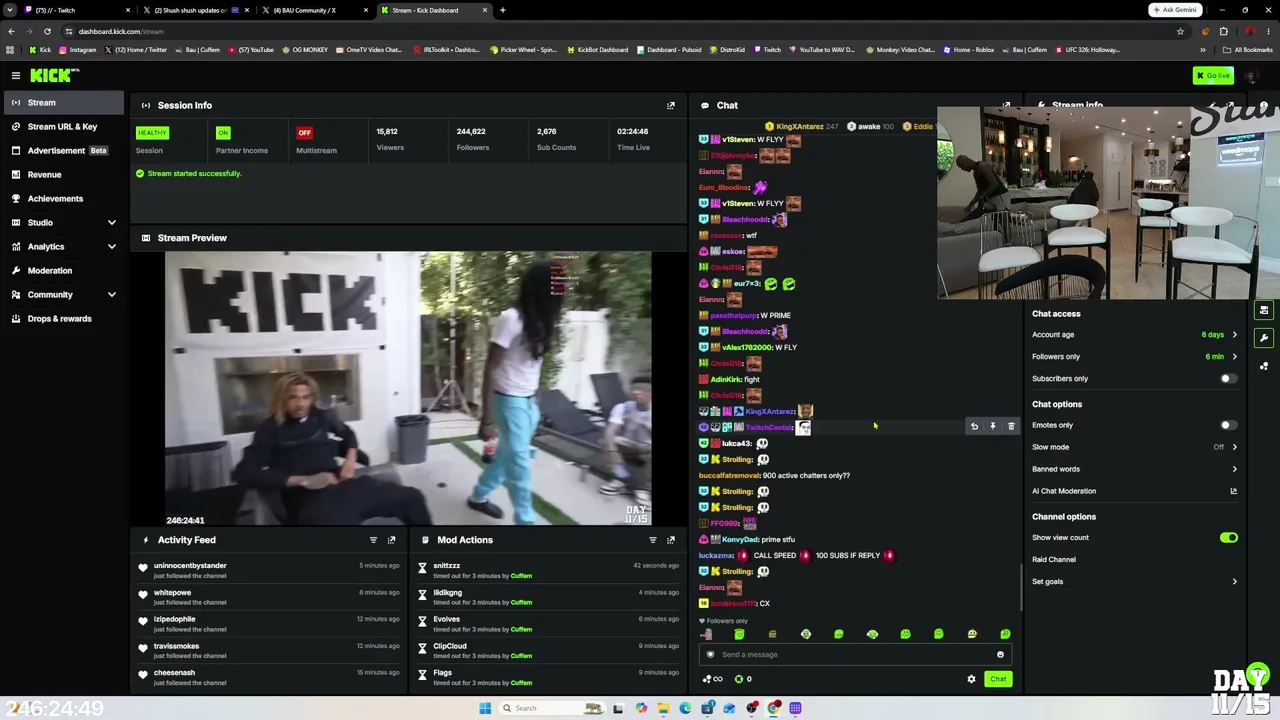Click uninnocentbystander in Activity Feed
Viewport: 1280px width, 720px height.
190,566
